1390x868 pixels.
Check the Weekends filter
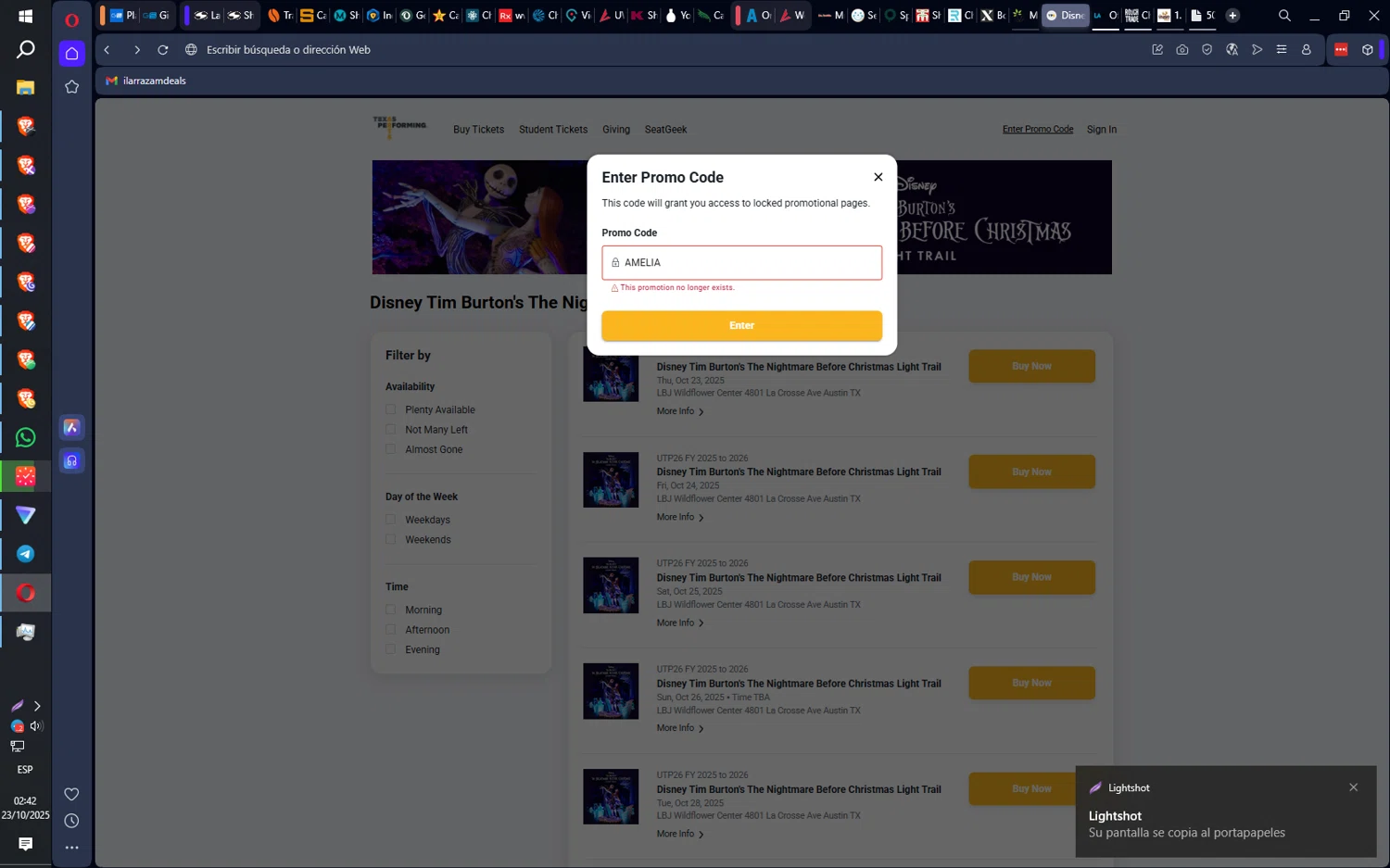(x=390, y=539)
